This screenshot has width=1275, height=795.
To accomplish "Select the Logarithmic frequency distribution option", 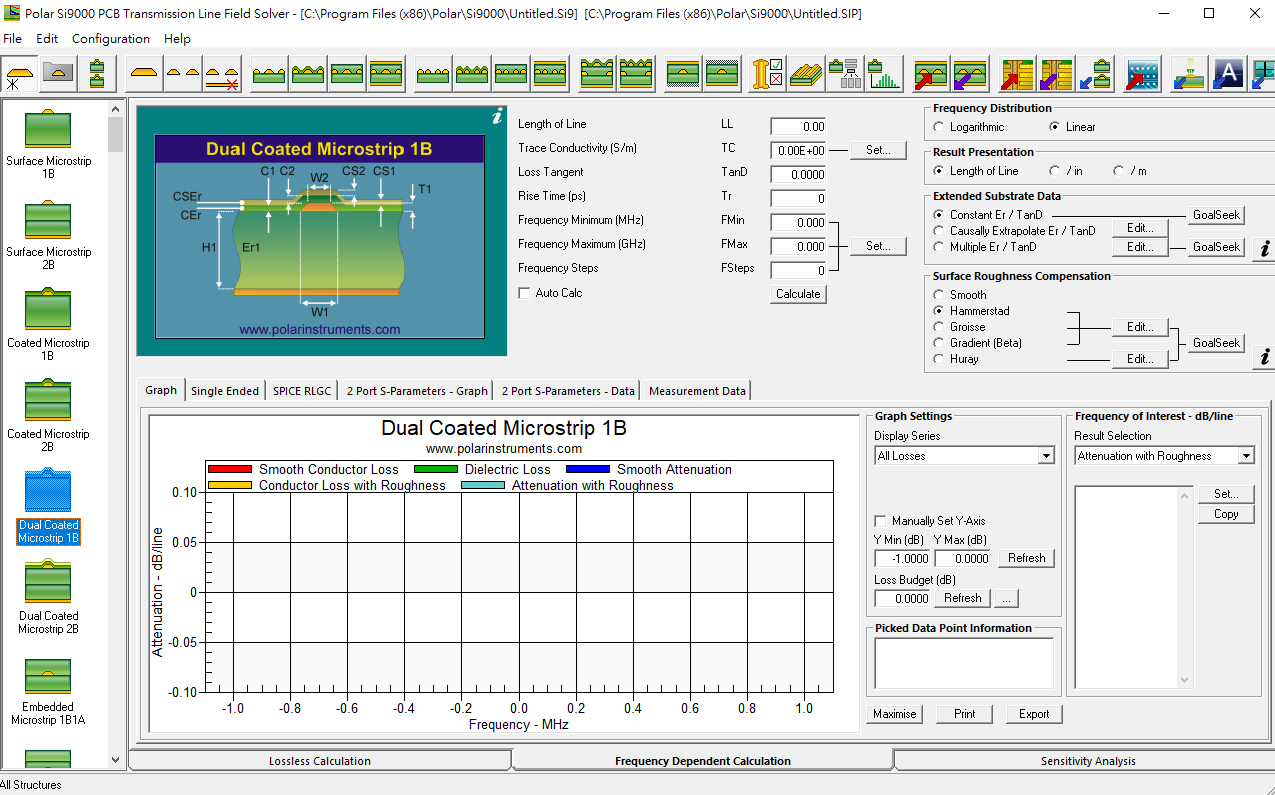I will coord(939,127).
